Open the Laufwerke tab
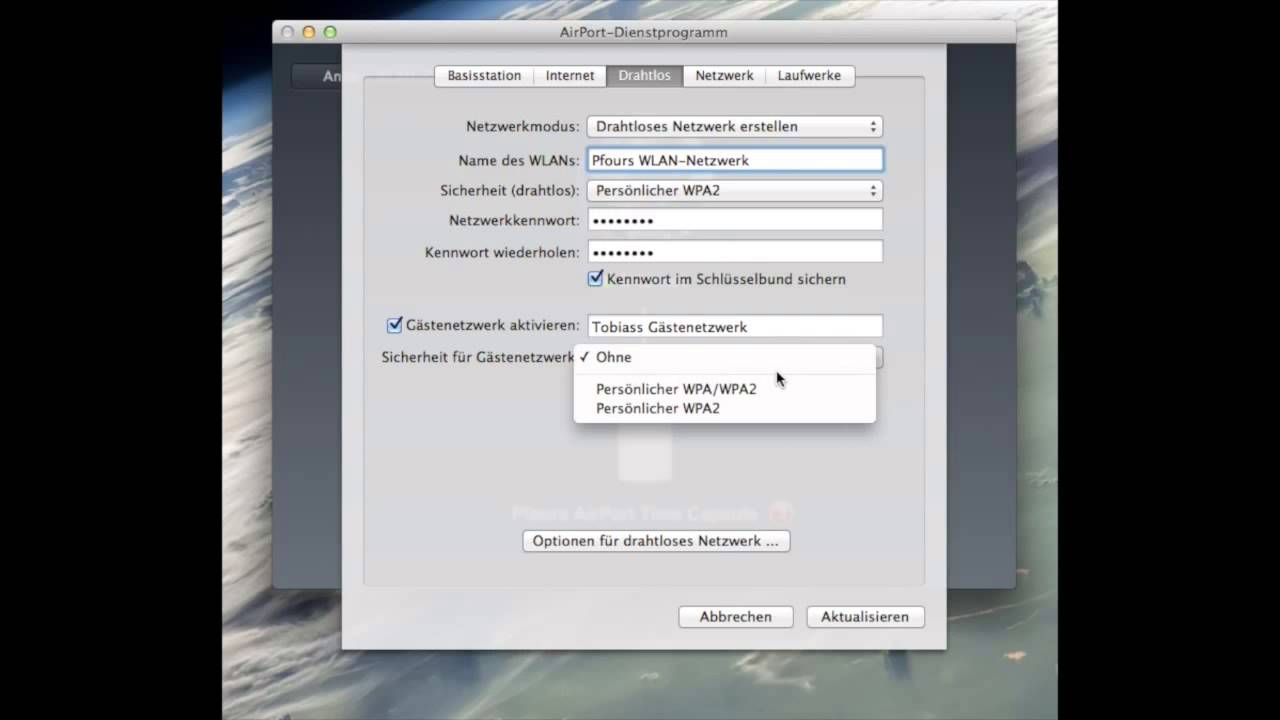The width and height of the screenshot is (1280, 720). [x=809, y=76]
